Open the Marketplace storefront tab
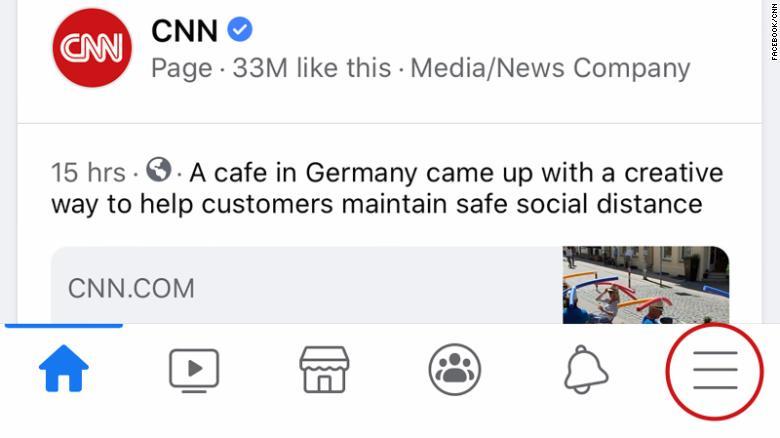 (x=324, y=370)
